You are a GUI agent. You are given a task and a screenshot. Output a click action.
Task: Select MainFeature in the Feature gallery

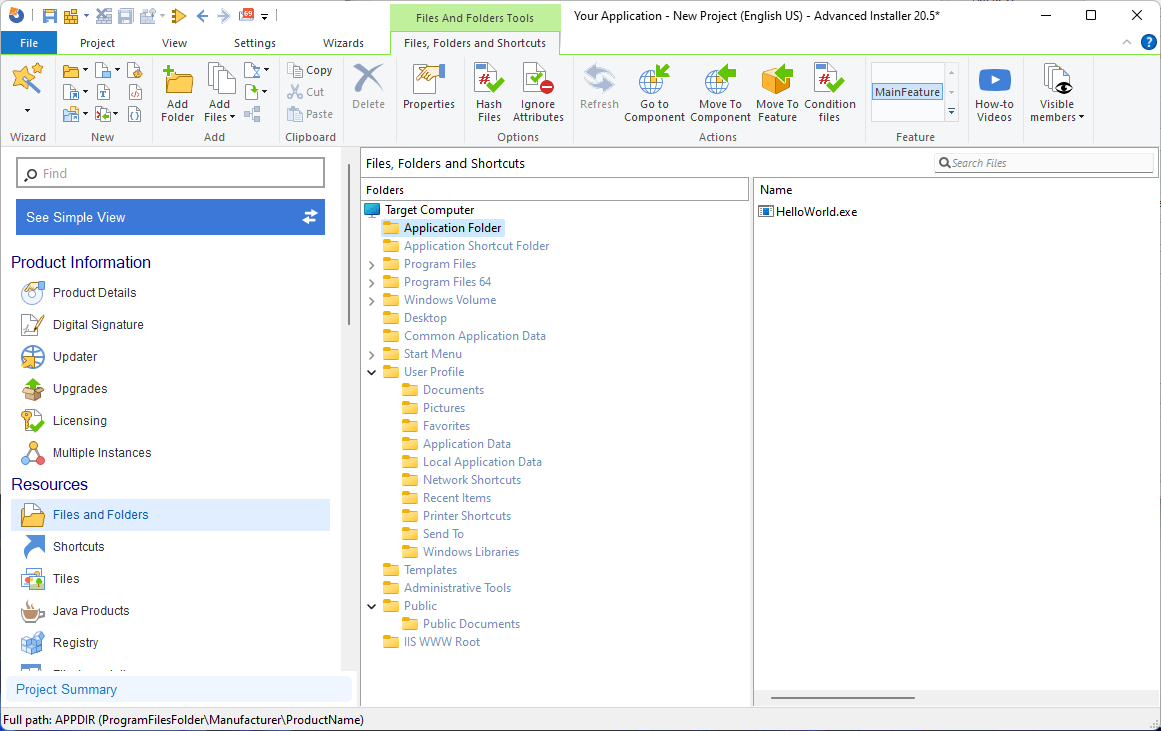pos(907,92)
